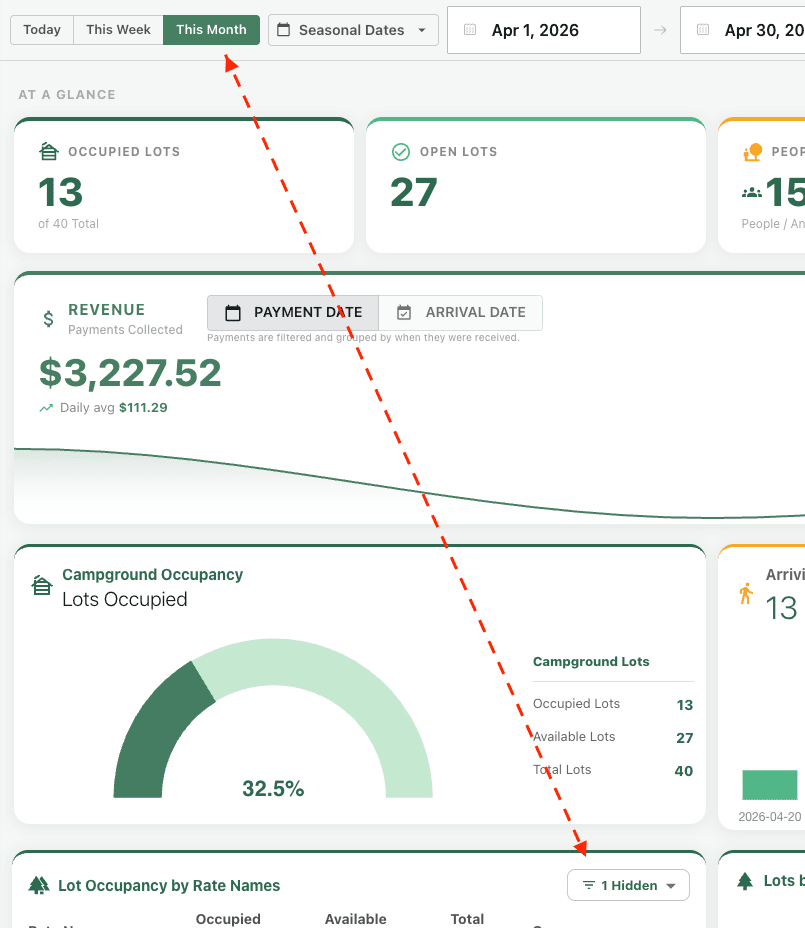Click the Seasonal Dates calendar icon
This screenshot has width=805, height=928.
(x=284, y=30)
